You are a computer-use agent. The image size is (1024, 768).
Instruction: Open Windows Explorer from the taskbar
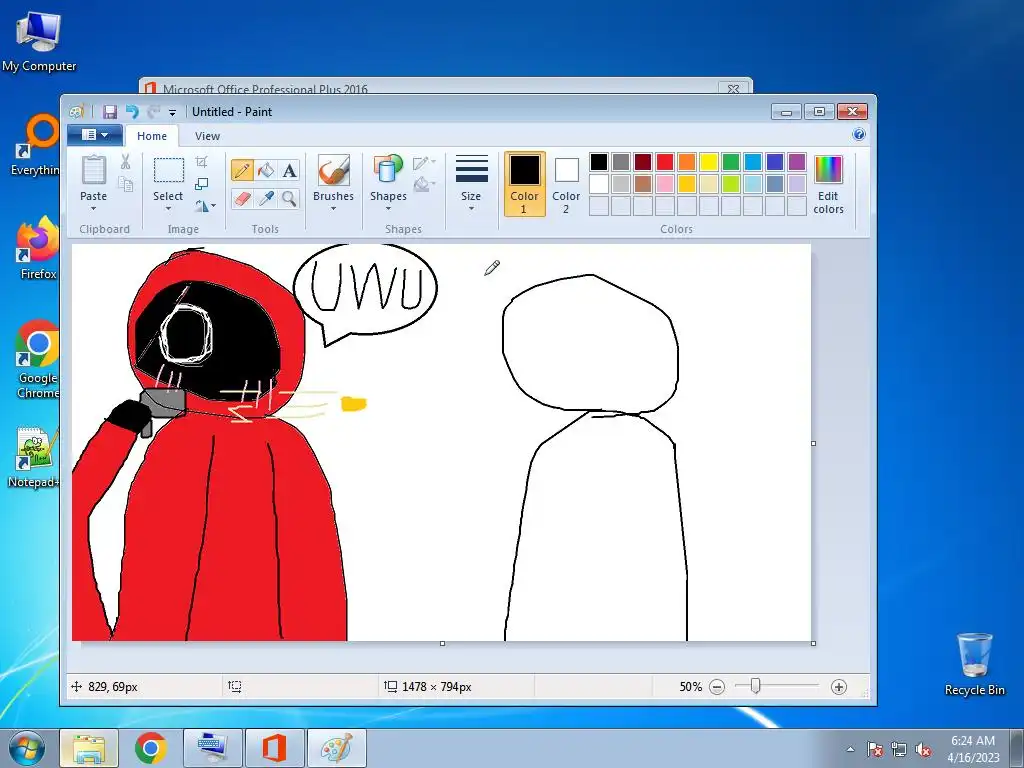(x=89, y=748)
